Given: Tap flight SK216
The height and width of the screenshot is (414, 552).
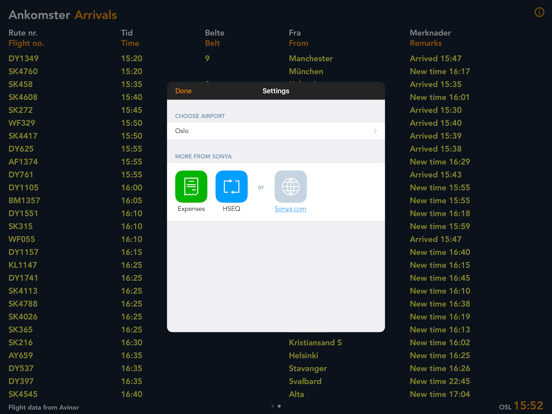Looking at the screenshot, I should point(20,343).
